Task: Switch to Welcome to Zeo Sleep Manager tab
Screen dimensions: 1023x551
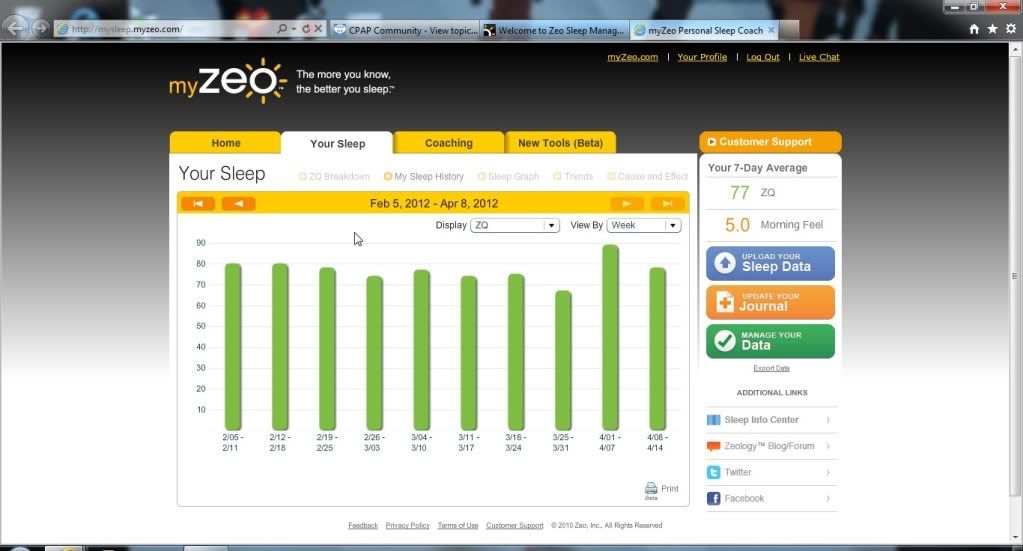Action: point(555,30)
